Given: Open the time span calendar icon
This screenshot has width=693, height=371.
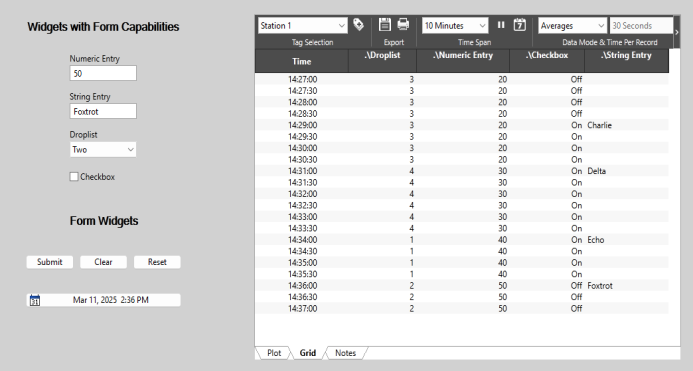Looking at the screenshot, I should pos(520,25).
